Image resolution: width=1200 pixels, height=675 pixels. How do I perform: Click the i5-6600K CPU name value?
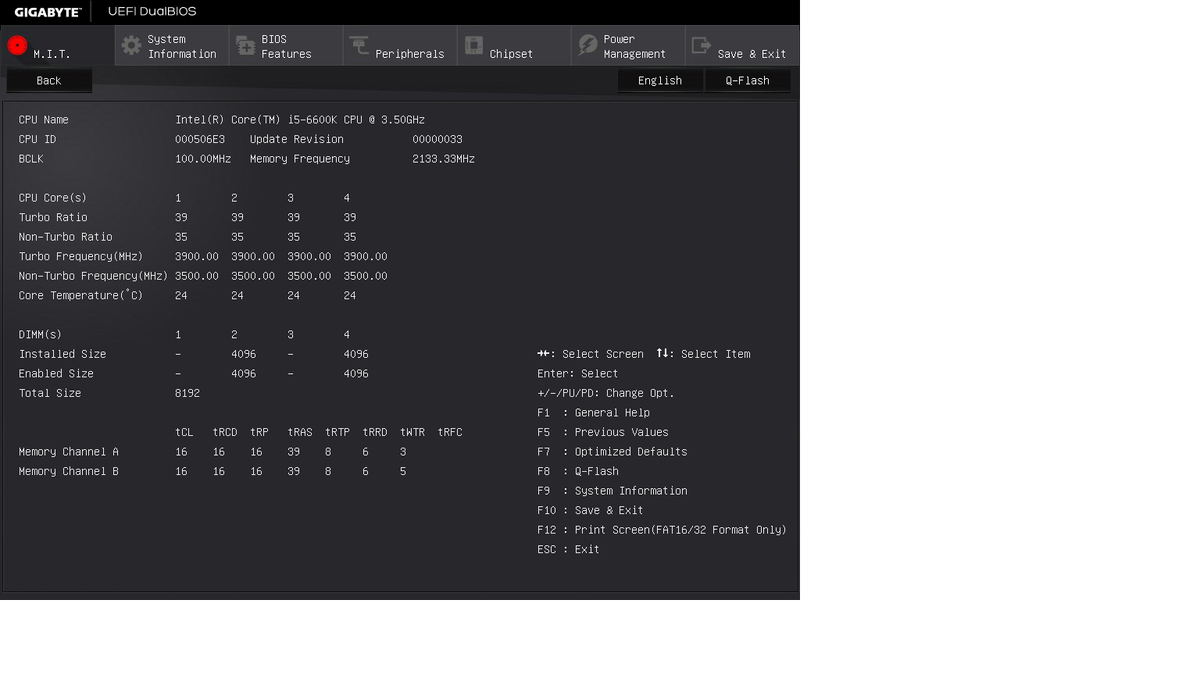[x=300, y=120]
